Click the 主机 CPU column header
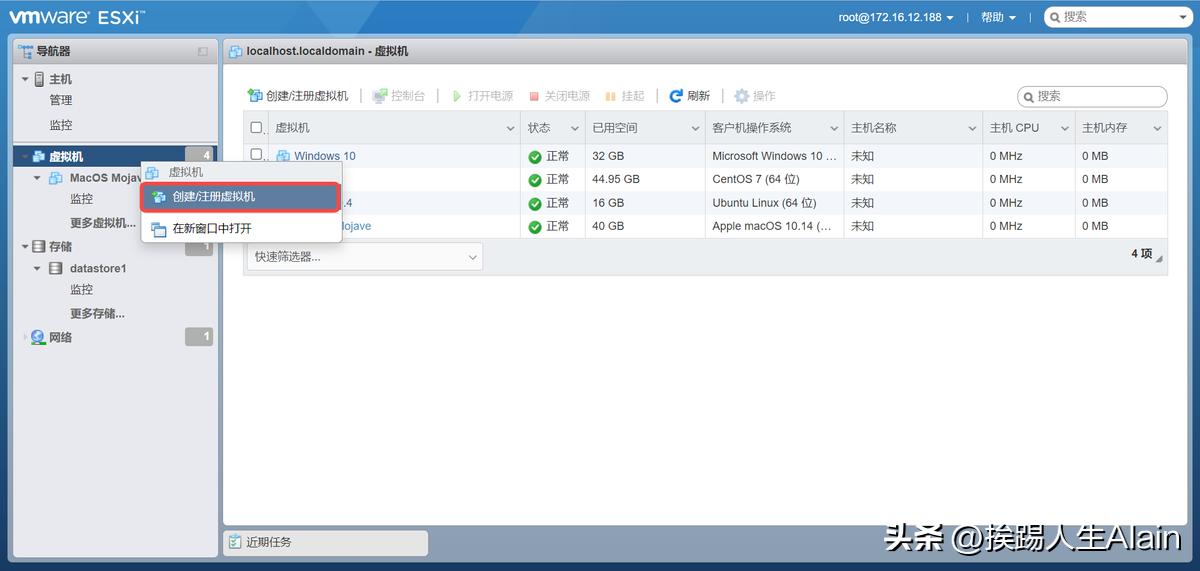Image resolution: width=1200 pixels, height=571 pixels. (1029, 128)
